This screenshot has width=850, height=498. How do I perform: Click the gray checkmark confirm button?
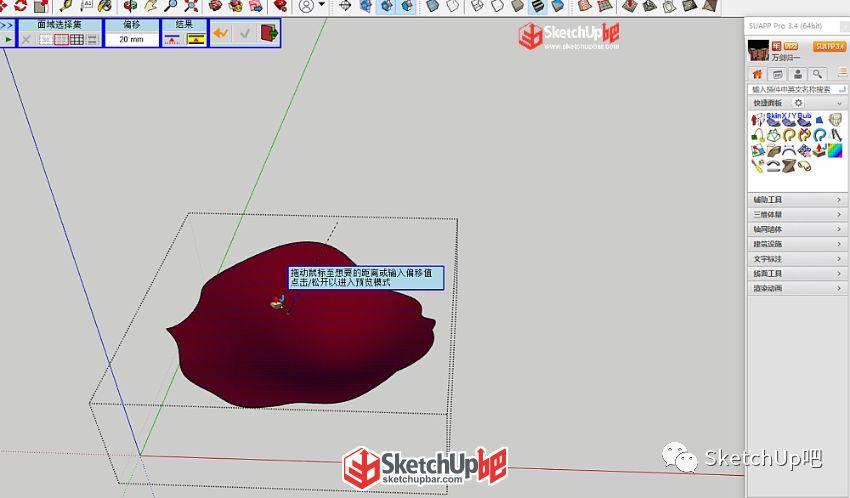(245, 33)
